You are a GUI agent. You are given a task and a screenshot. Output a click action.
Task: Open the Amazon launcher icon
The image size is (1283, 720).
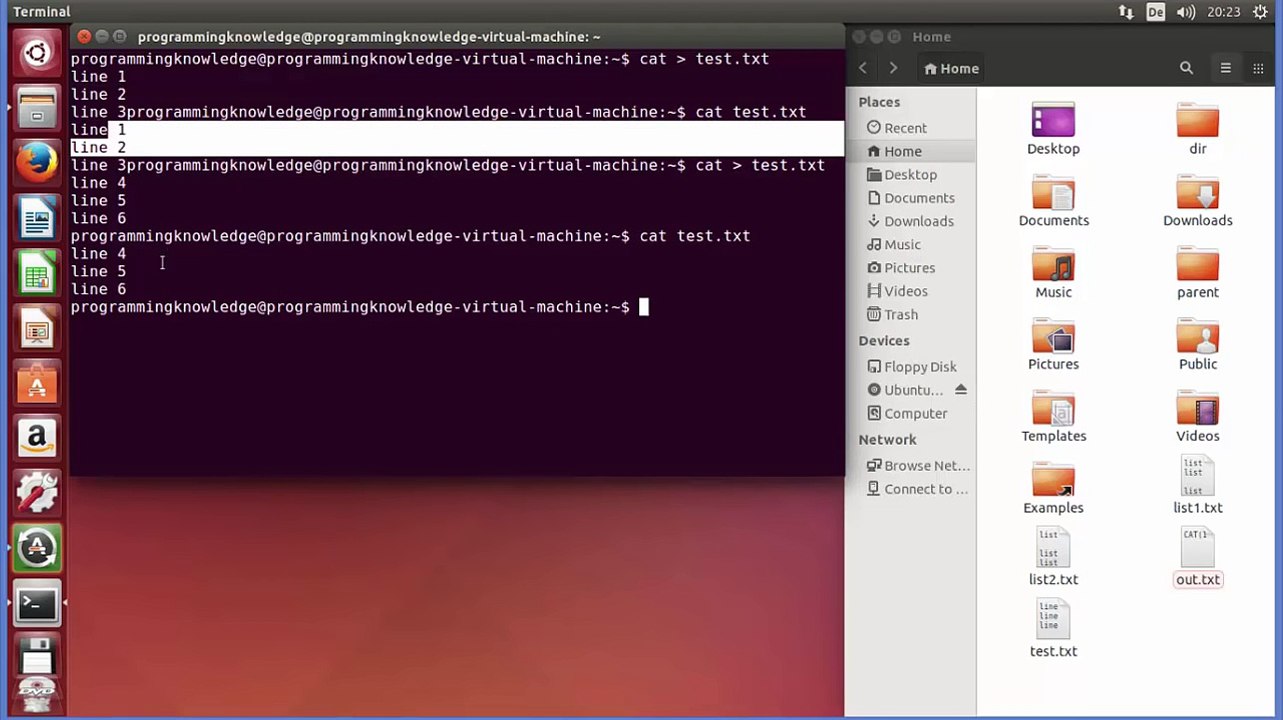tap(37, 437)
